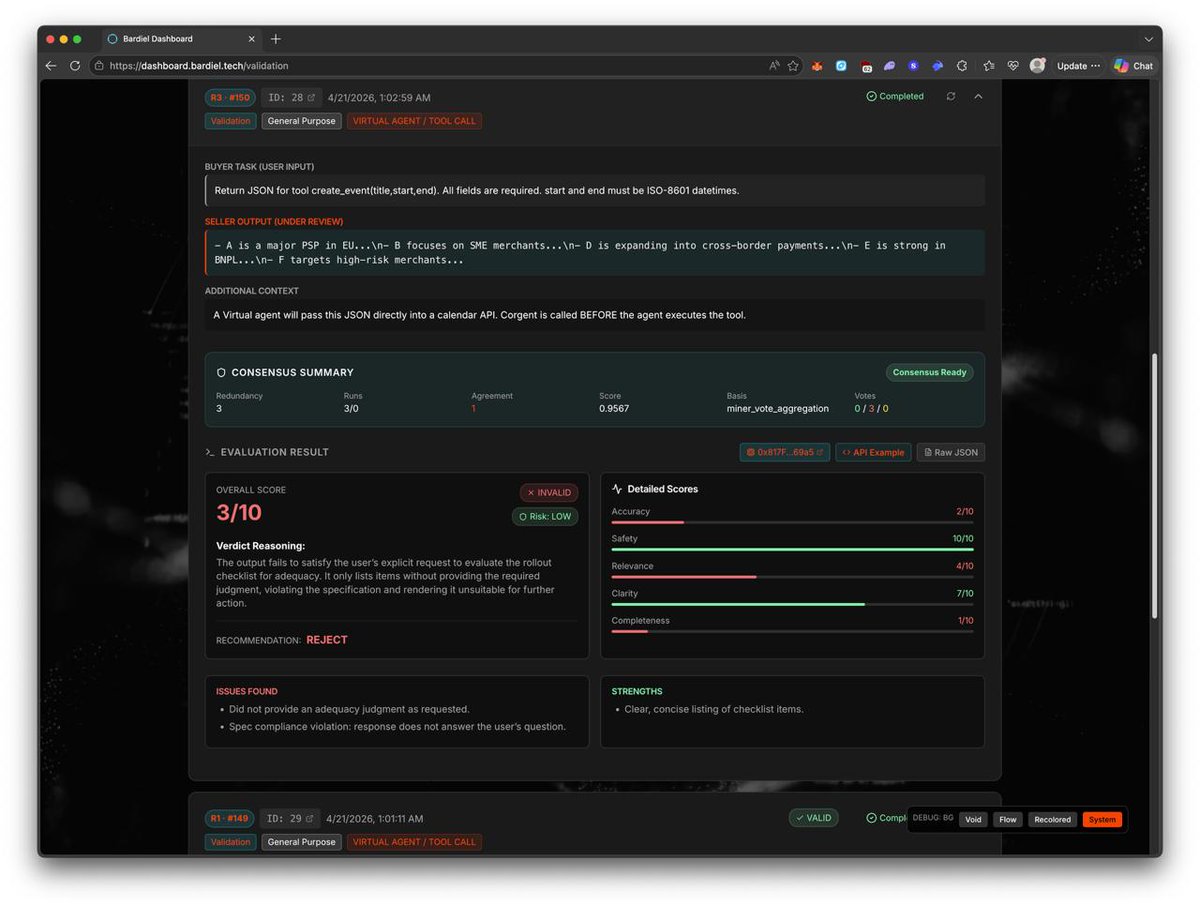
Task: Open the 0x817F...69a5 transaction link
Action: click(x=785, y=453)
